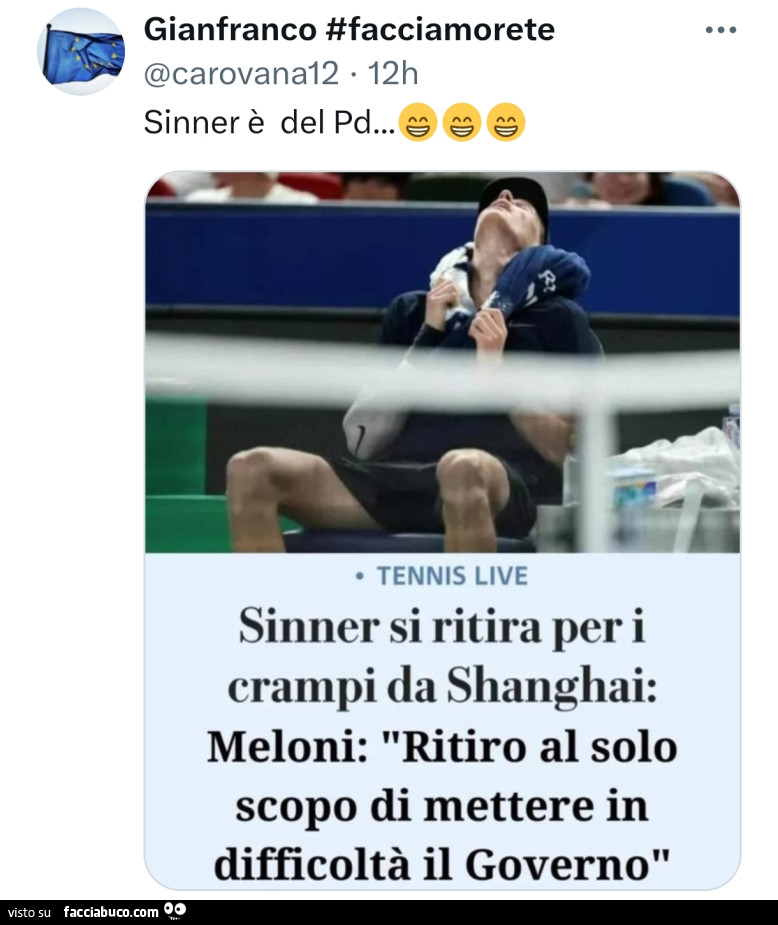Click the 'crampi da Shanghai:' headline line
Image resolution: width=778 pixels, height=925 pixels.
[x=442, y=688]
